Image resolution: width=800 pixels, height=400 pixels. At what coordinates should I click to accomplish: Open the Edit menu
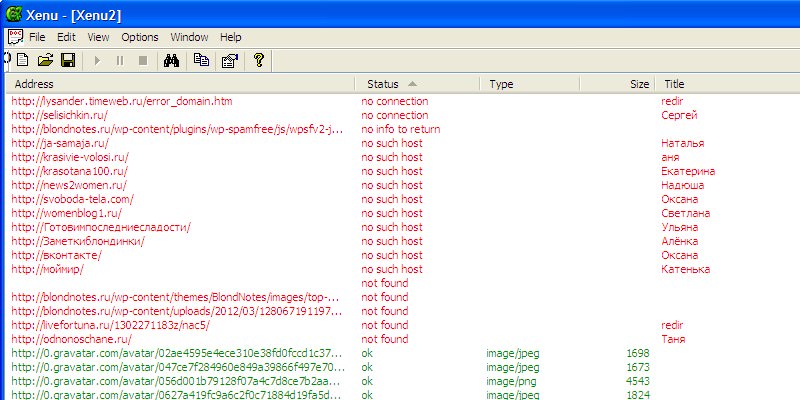(66, 37)
